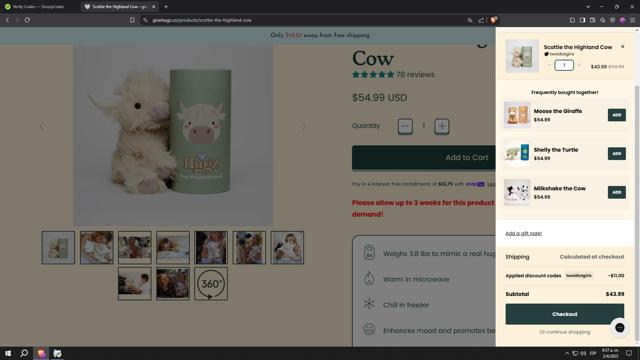Click the Add a gift note link
This screenshot has width=640, height=360.
pyautogui.click(x=524, y=233)
